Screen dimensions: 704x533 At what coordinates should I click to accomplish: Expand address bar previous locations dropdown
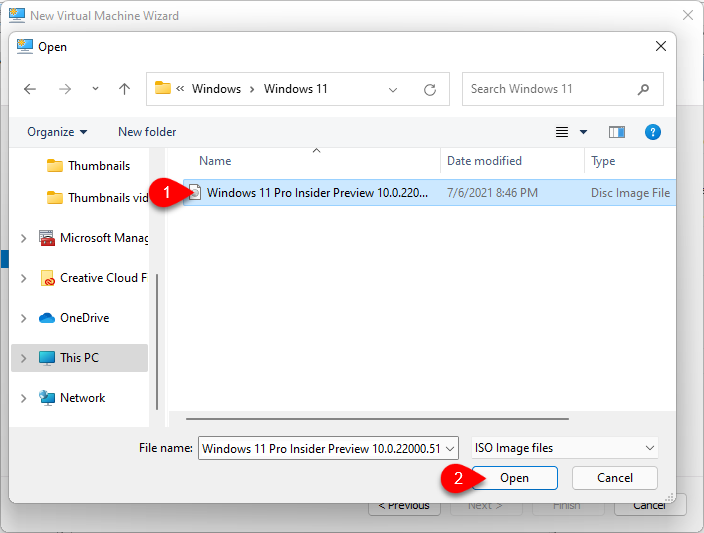pyautogui.click(x=393, y=90)
